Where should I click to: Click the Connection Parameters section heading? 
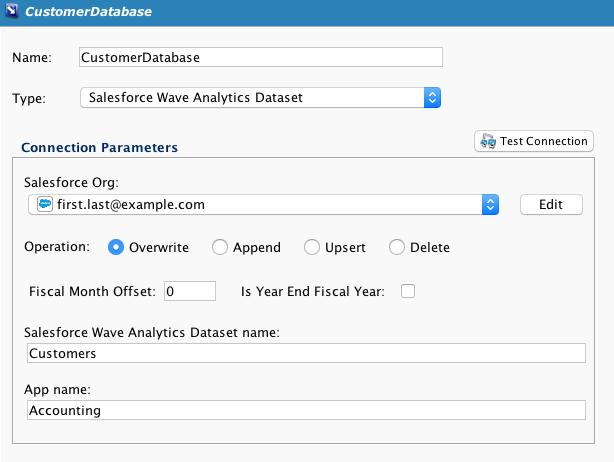[x=99, y=147]
